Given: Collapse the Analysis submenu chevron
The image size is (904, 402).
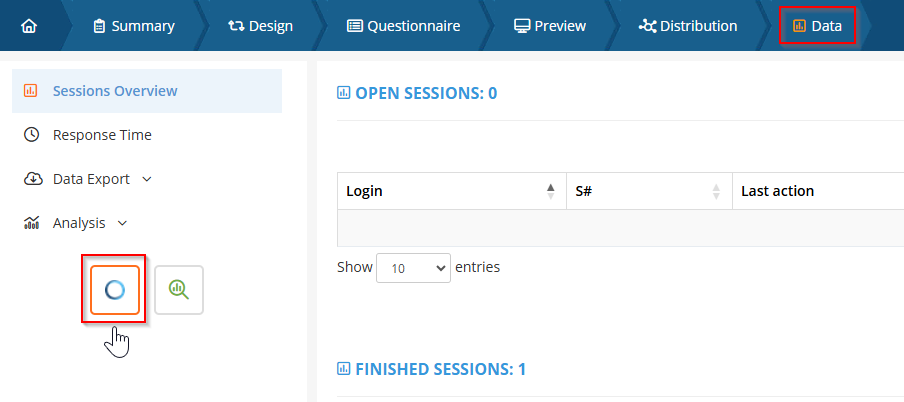Looking at the screenshot, I should (x=123, y=223).
